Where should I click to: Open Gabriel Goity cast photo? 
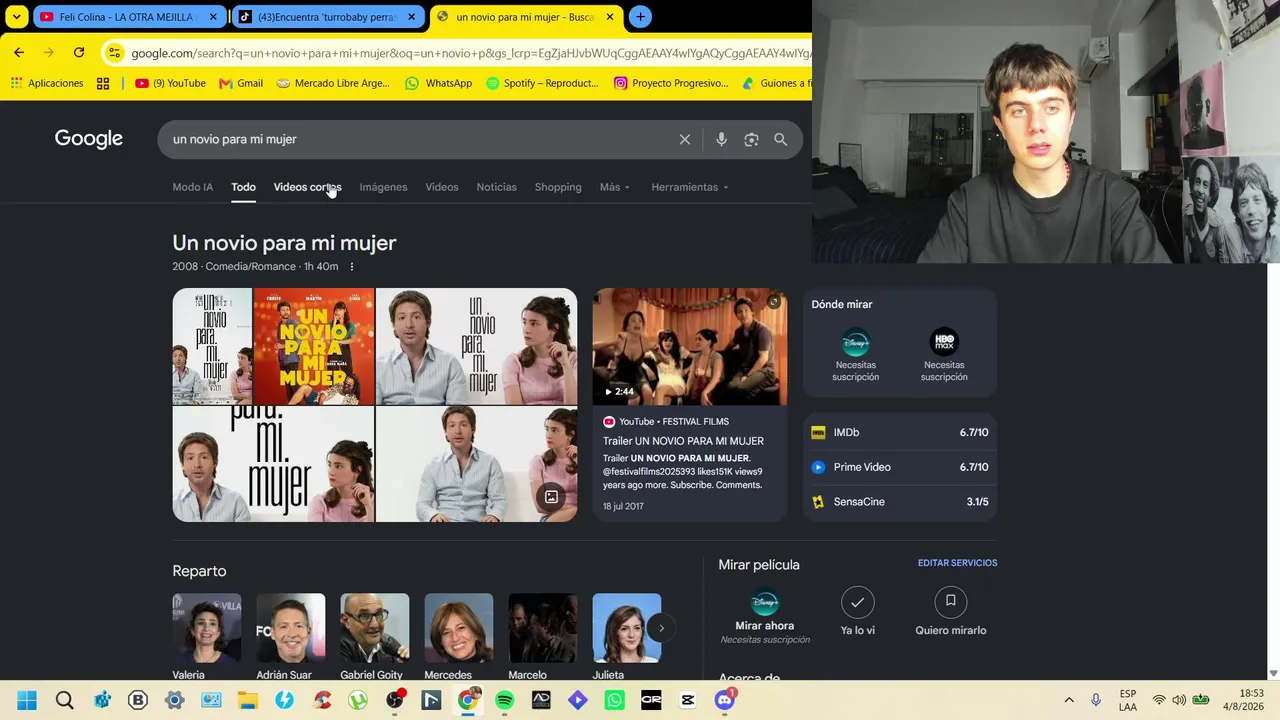375,628
